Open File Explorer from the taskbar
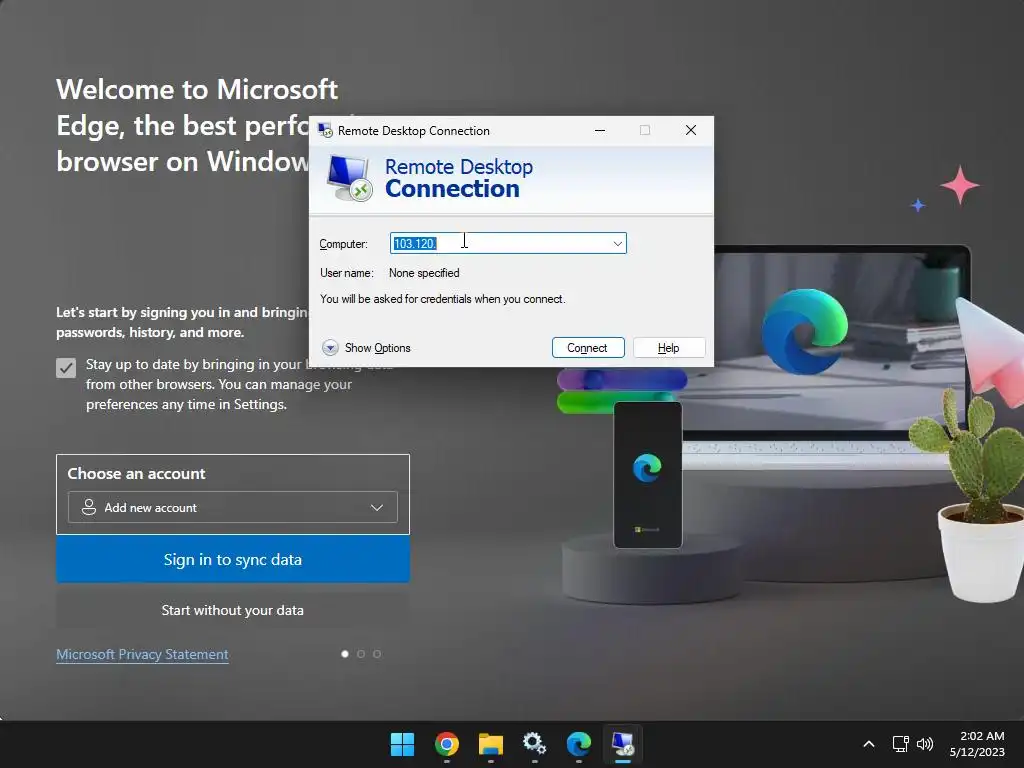 (490, 744)
